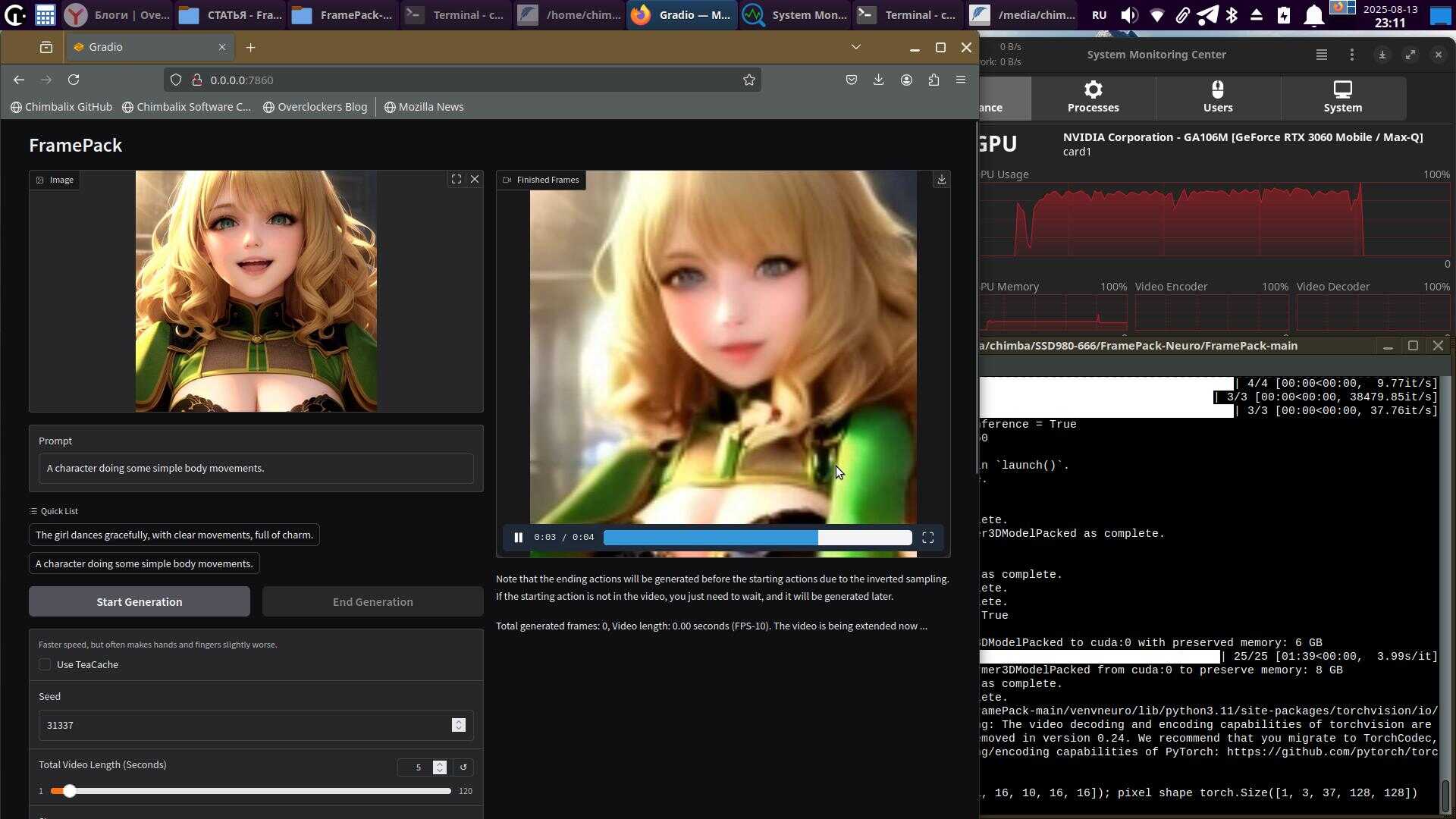Open Firefox application hamburger menu

[961, 80]
